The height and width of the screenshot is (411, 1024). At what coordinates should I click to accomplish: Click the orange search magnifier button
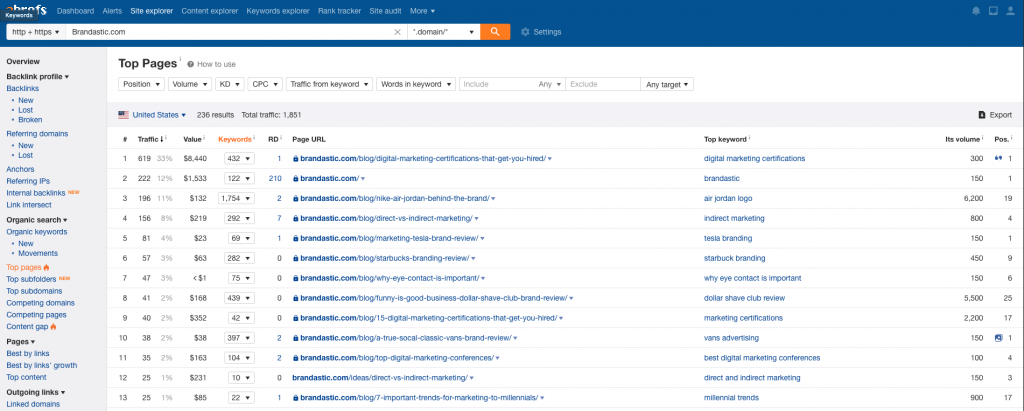(495, 31)
